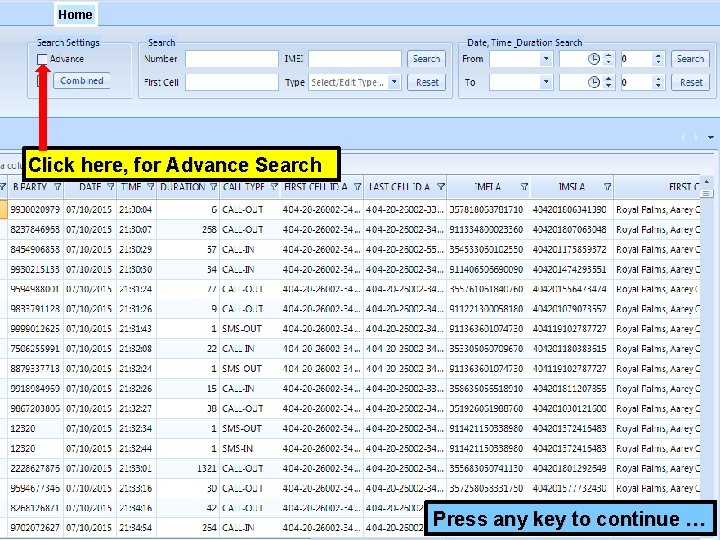
Task: Click the First Cell input field
Action: coord(232,82)
